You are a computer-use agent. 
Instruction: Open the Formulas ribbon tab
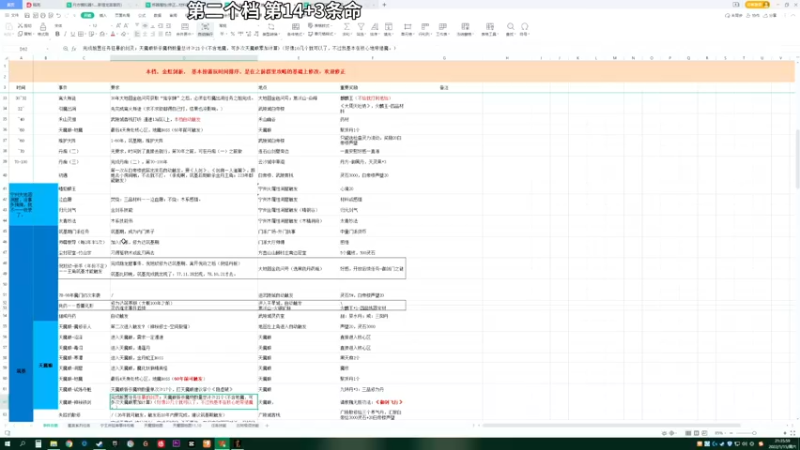(142, 16)
